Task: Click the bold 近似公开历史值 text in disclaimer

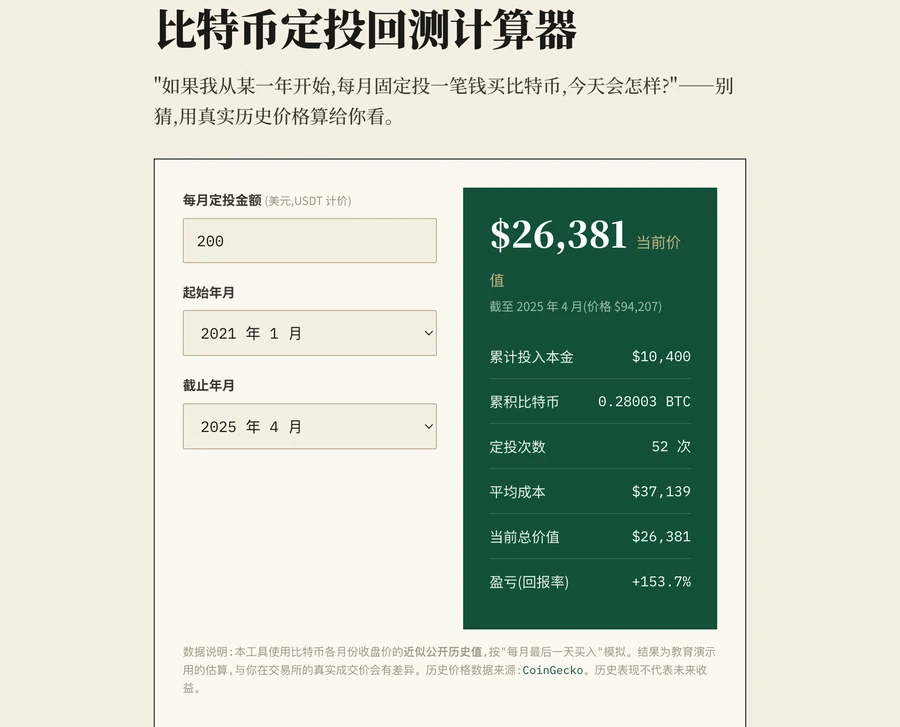Action: pyautogui.click(x=443, y=652)
